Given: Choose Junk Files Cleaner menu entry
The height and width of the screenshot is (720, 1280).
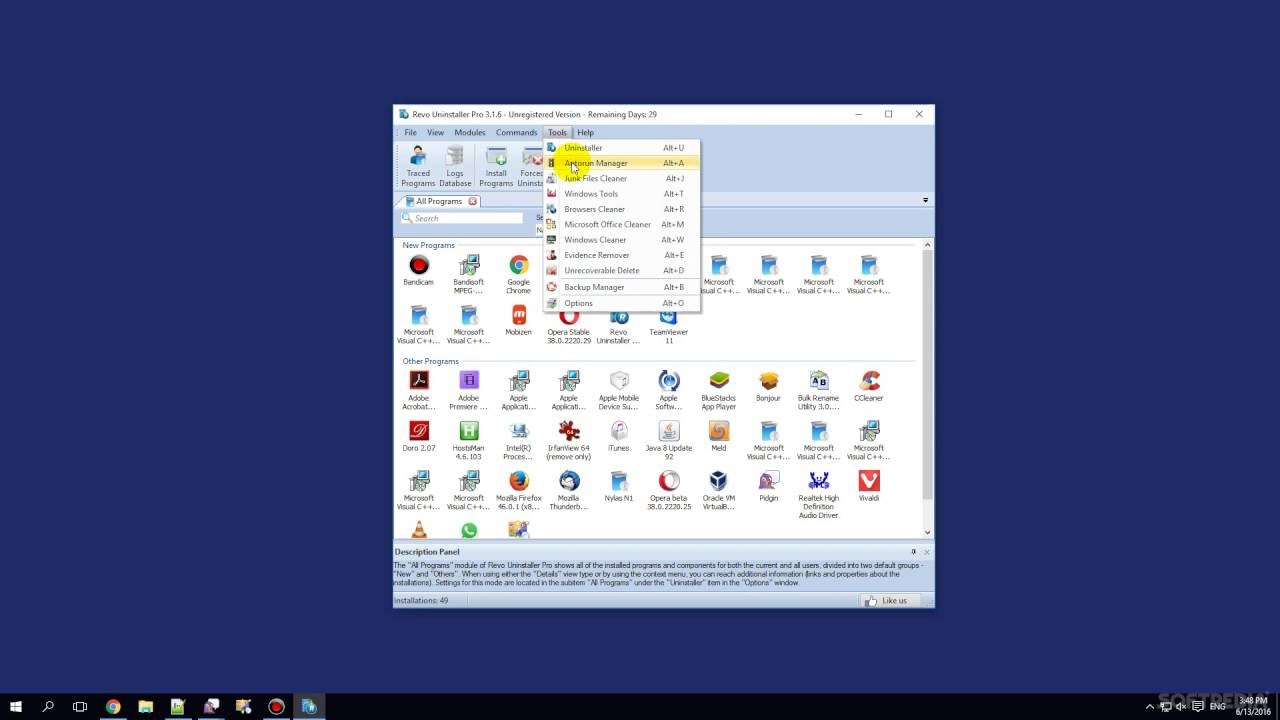Looking at the screenshot, I should point(622,178).
